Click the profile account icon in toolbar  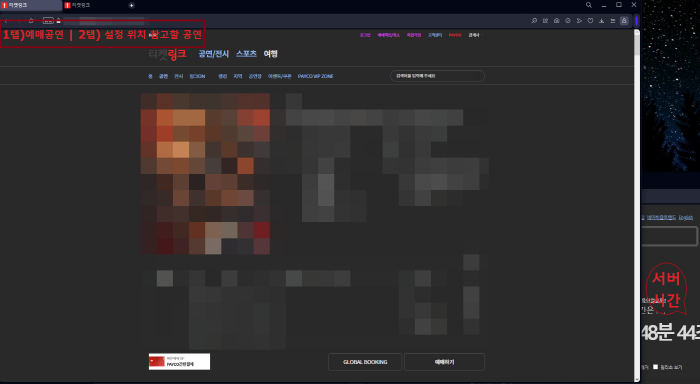[624, 21]
